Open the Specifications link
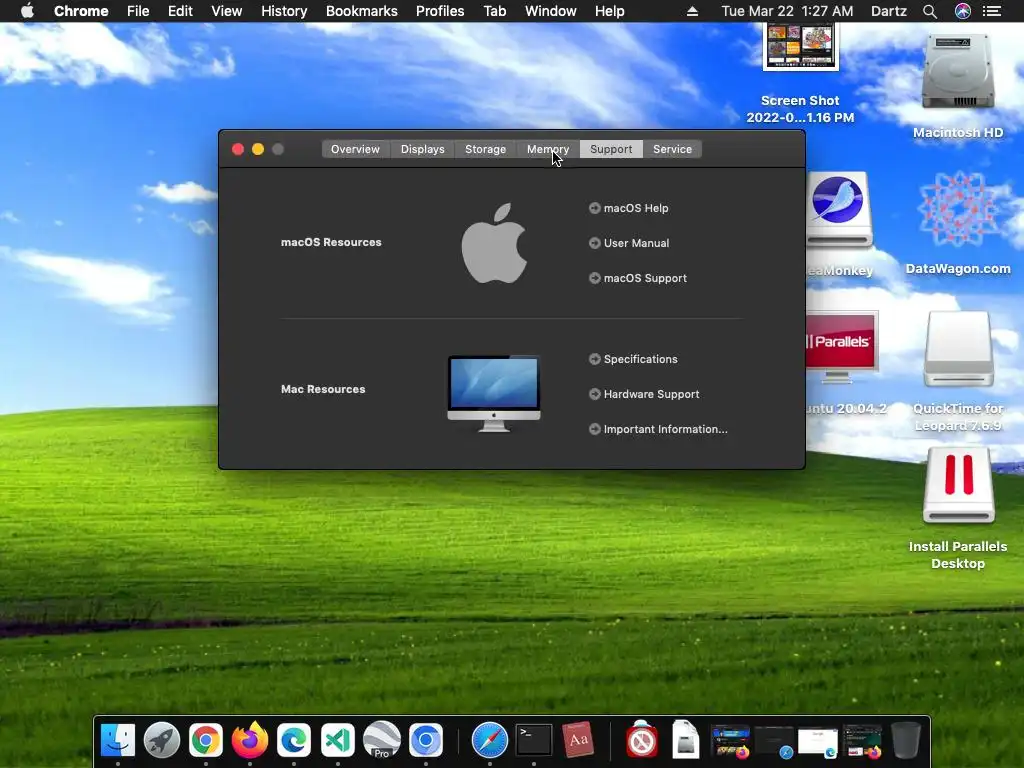 click(x=633, y=359)
